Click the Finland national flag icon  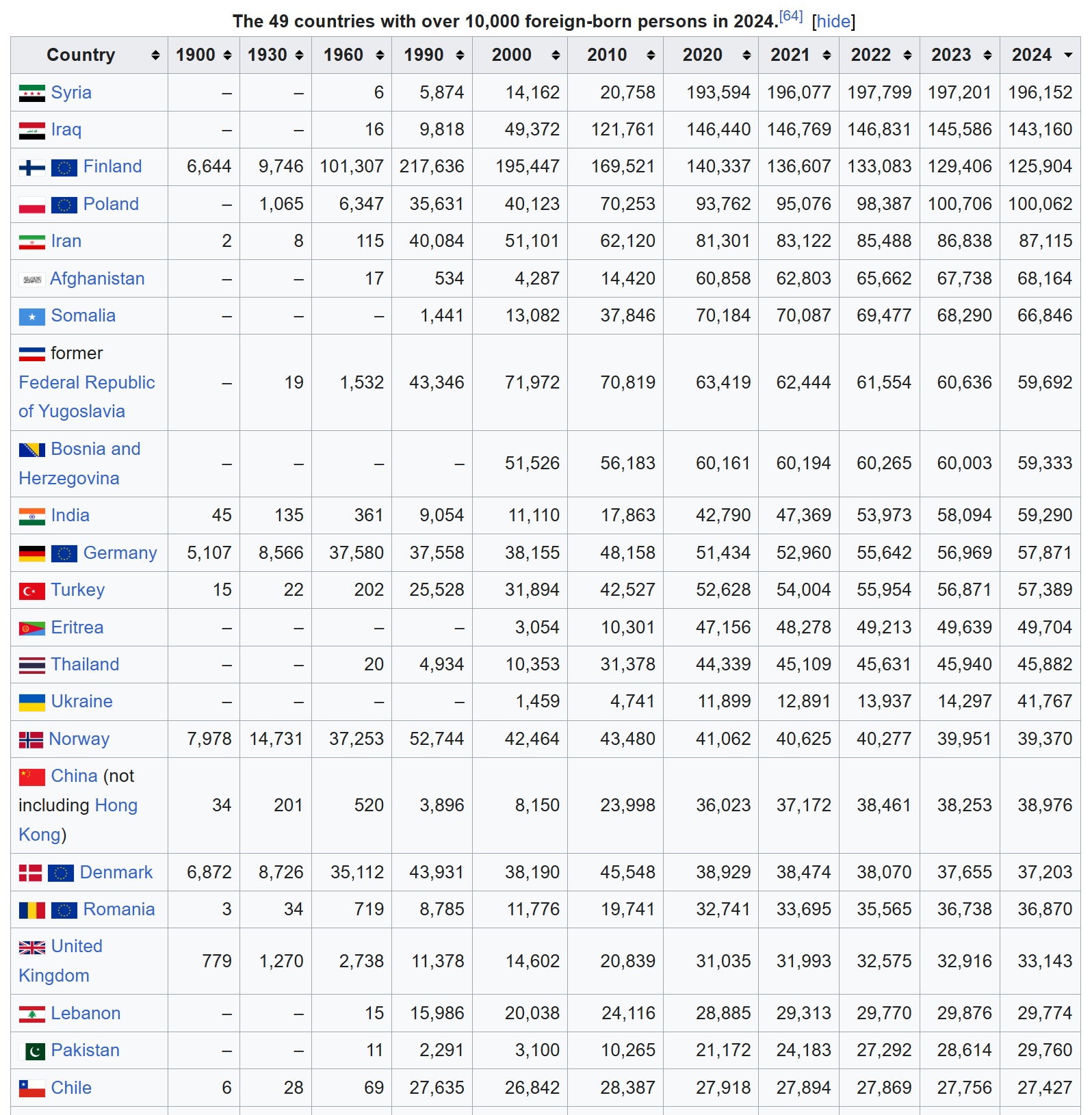(31, 167)
